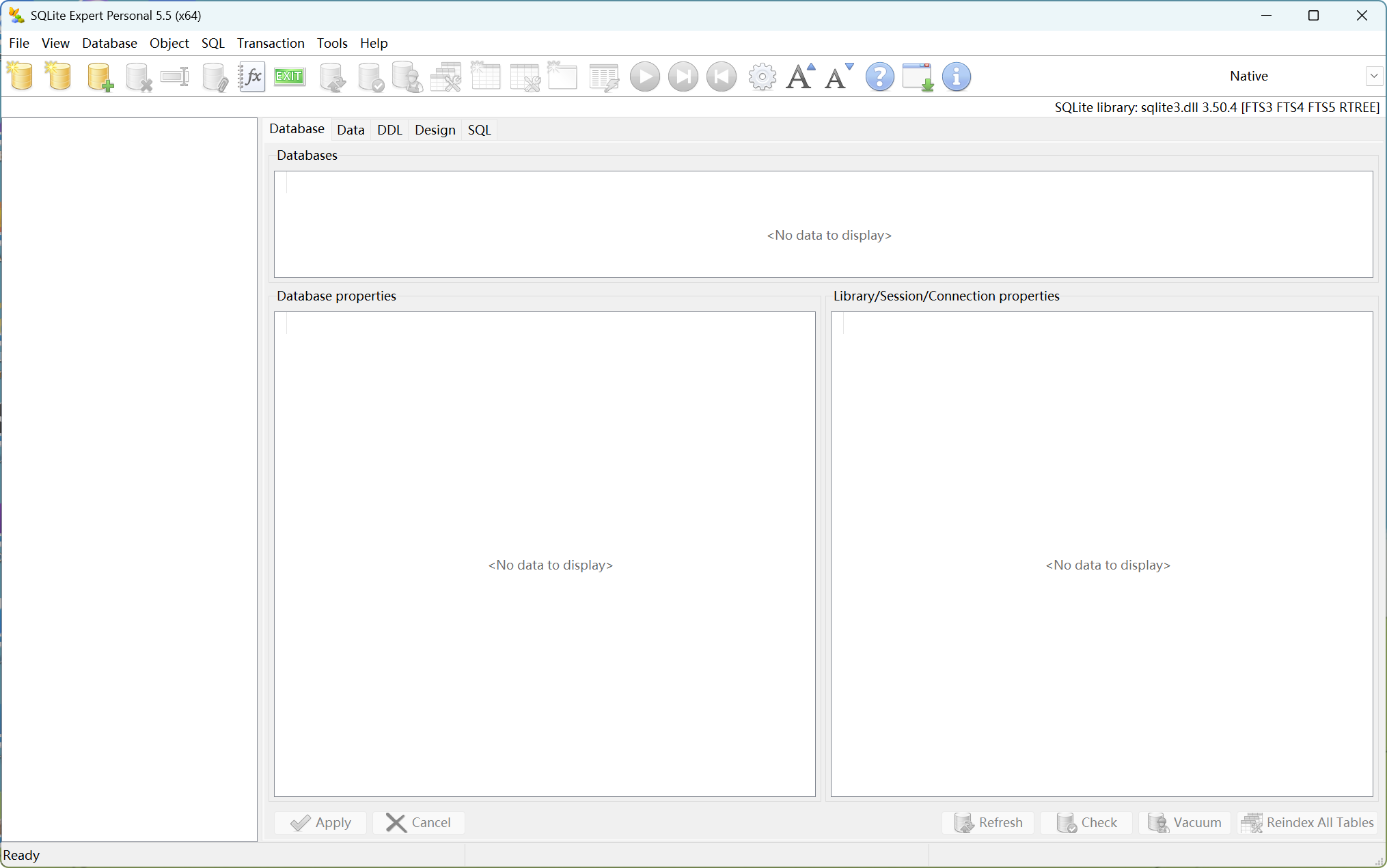Decrease font size with smaller A icon

coord(839,76)
